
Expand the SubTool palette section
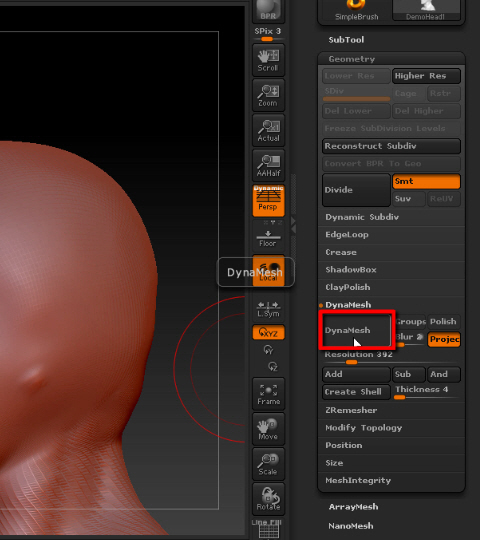[346, 40]
